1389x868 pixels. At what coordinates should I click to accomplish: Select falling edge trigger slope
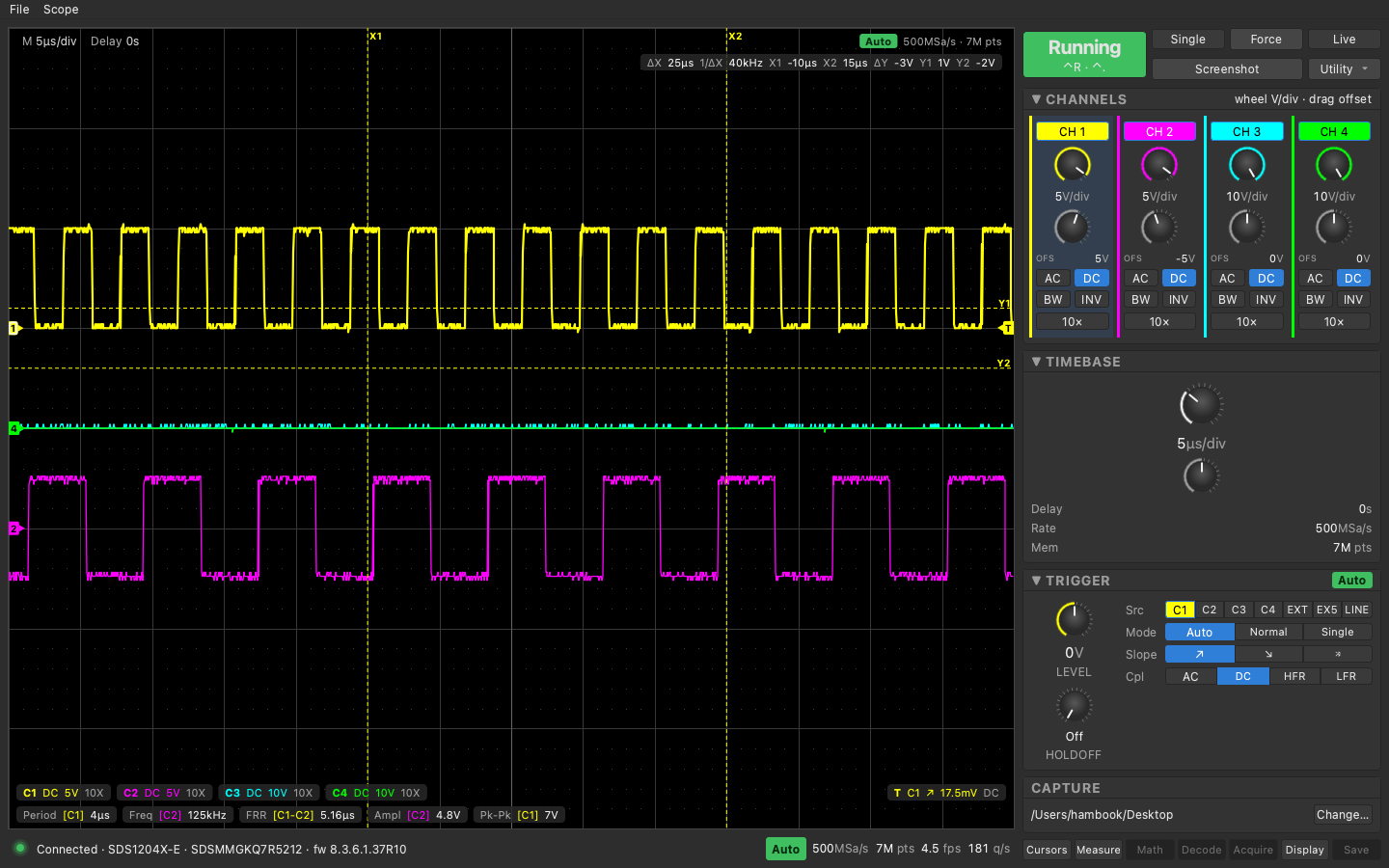[x=1268, y=654]
